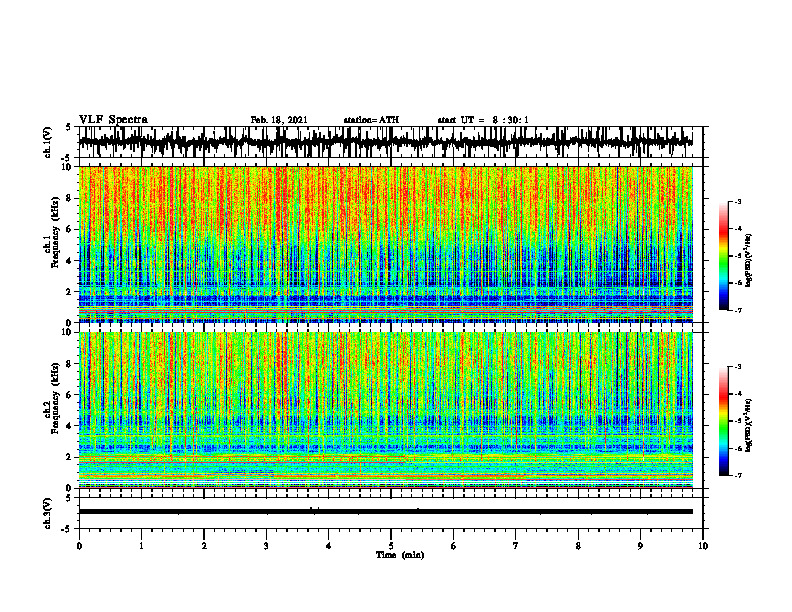Click the "start UT = 8:30:1" header text
The height and width of the screenshot is (612, 792).
(x=483, y=120)
